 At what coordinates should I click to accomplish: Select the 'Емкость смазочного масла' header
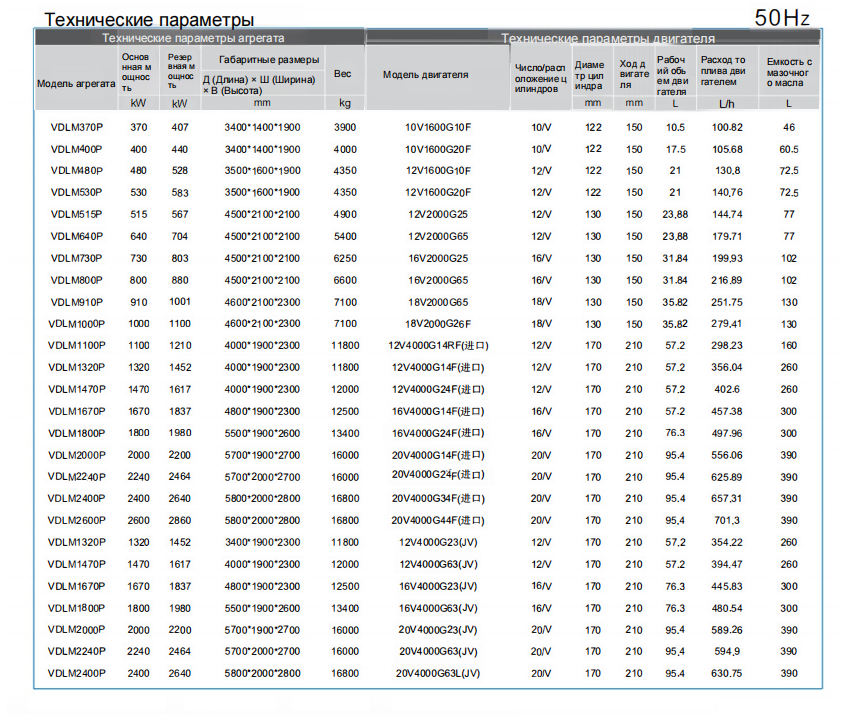click(x=789, y=72)
